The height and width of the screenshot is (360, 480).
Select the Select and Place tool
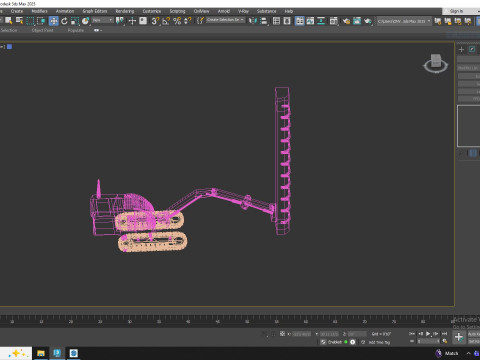86,21
